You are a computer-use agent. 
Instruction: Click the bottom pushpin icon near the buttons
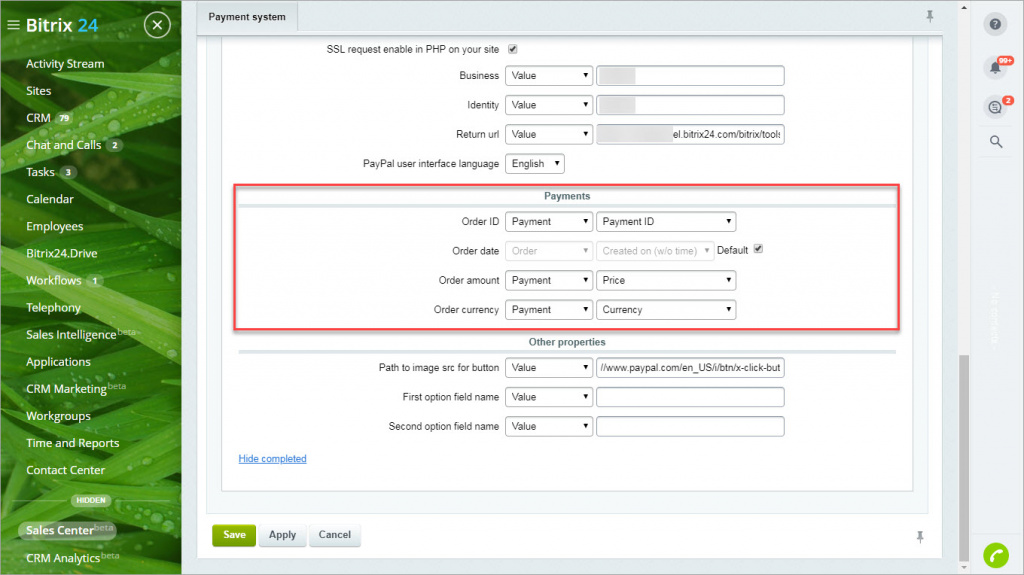920,537
